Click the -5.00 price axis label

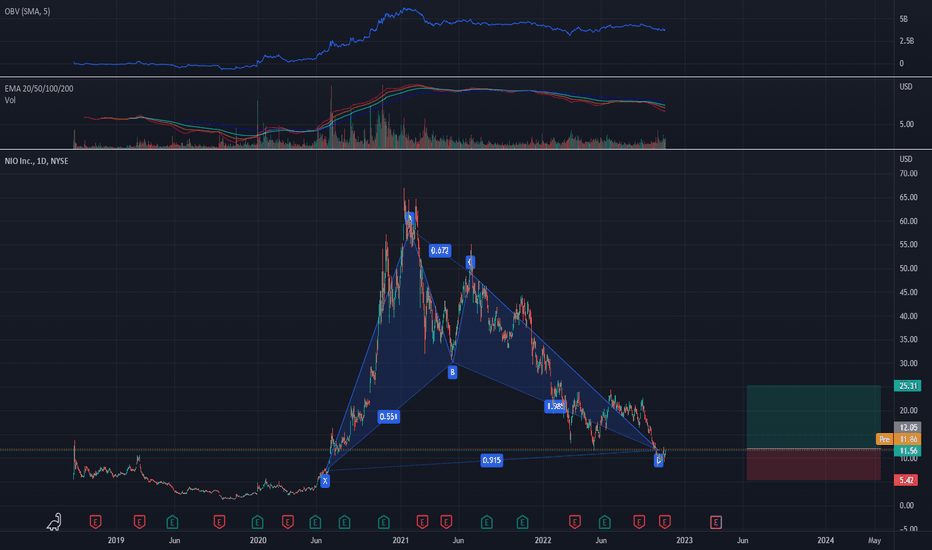(x=908, y=529)
